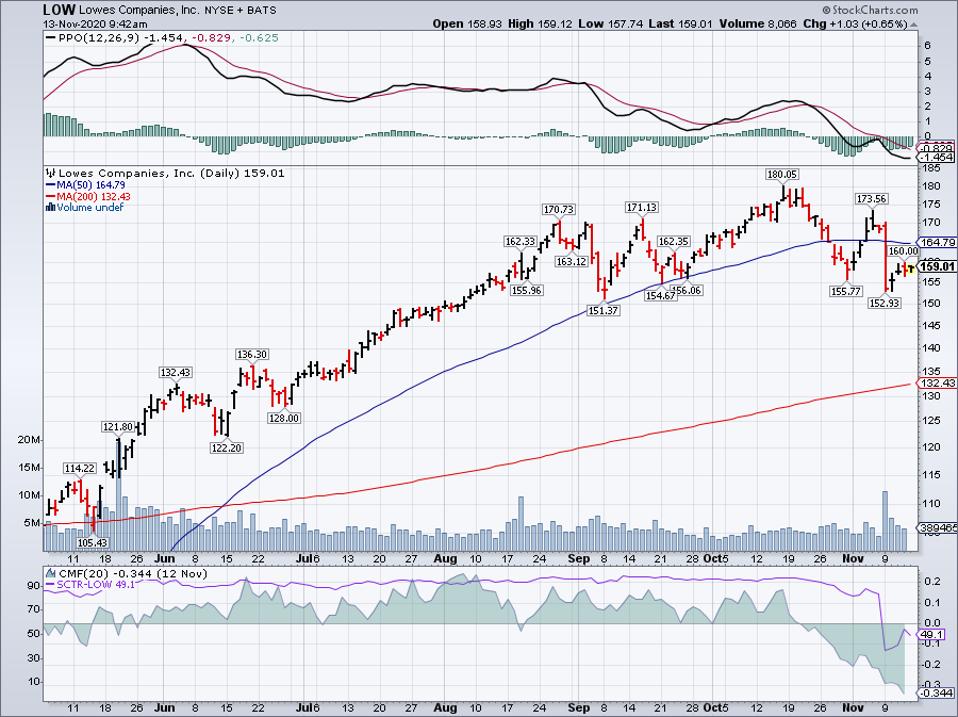Click the 155.77 low price label
958x717 pixels.
(846, 291)
